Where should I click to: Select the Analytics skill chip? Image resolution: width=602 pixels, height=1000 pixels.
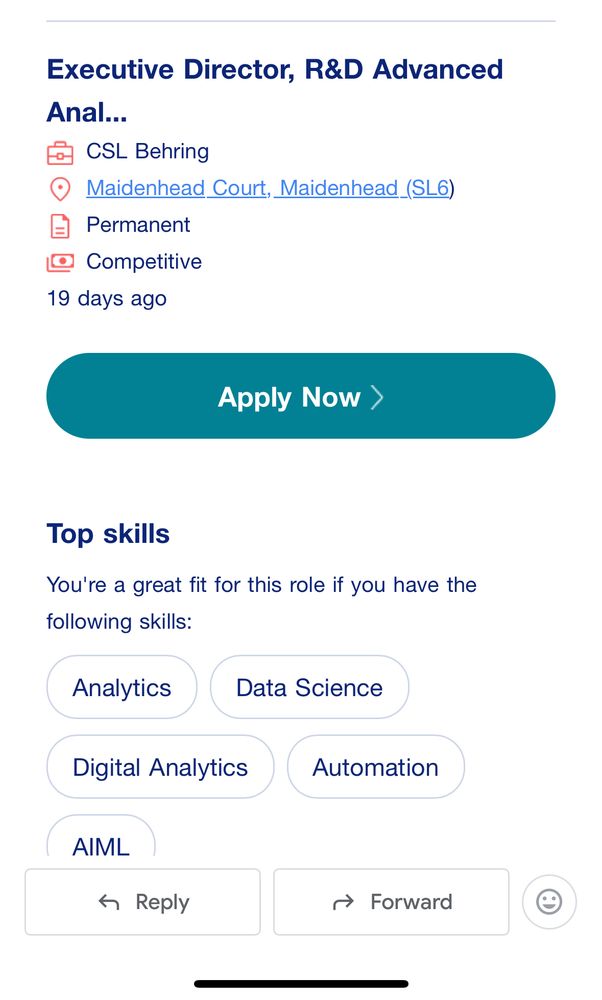(122, 688)
